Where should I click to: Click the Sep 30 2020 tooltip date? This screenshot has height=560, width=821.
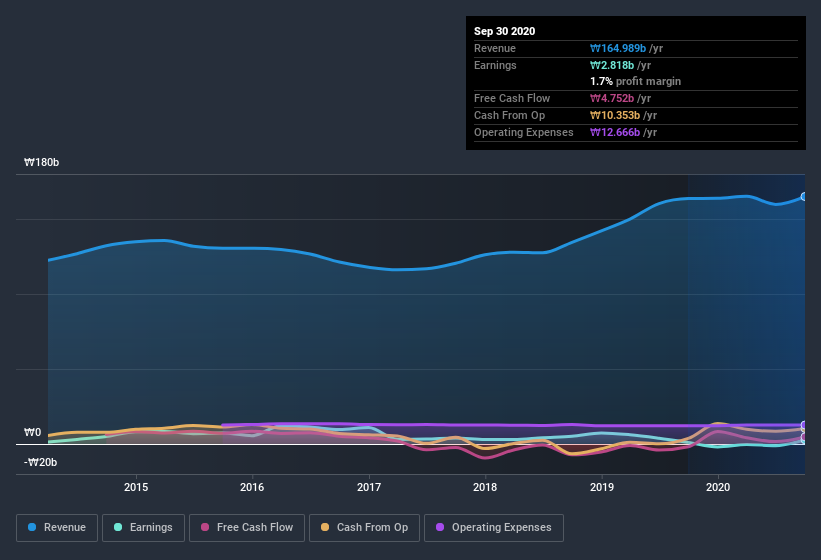click(505, 31)
